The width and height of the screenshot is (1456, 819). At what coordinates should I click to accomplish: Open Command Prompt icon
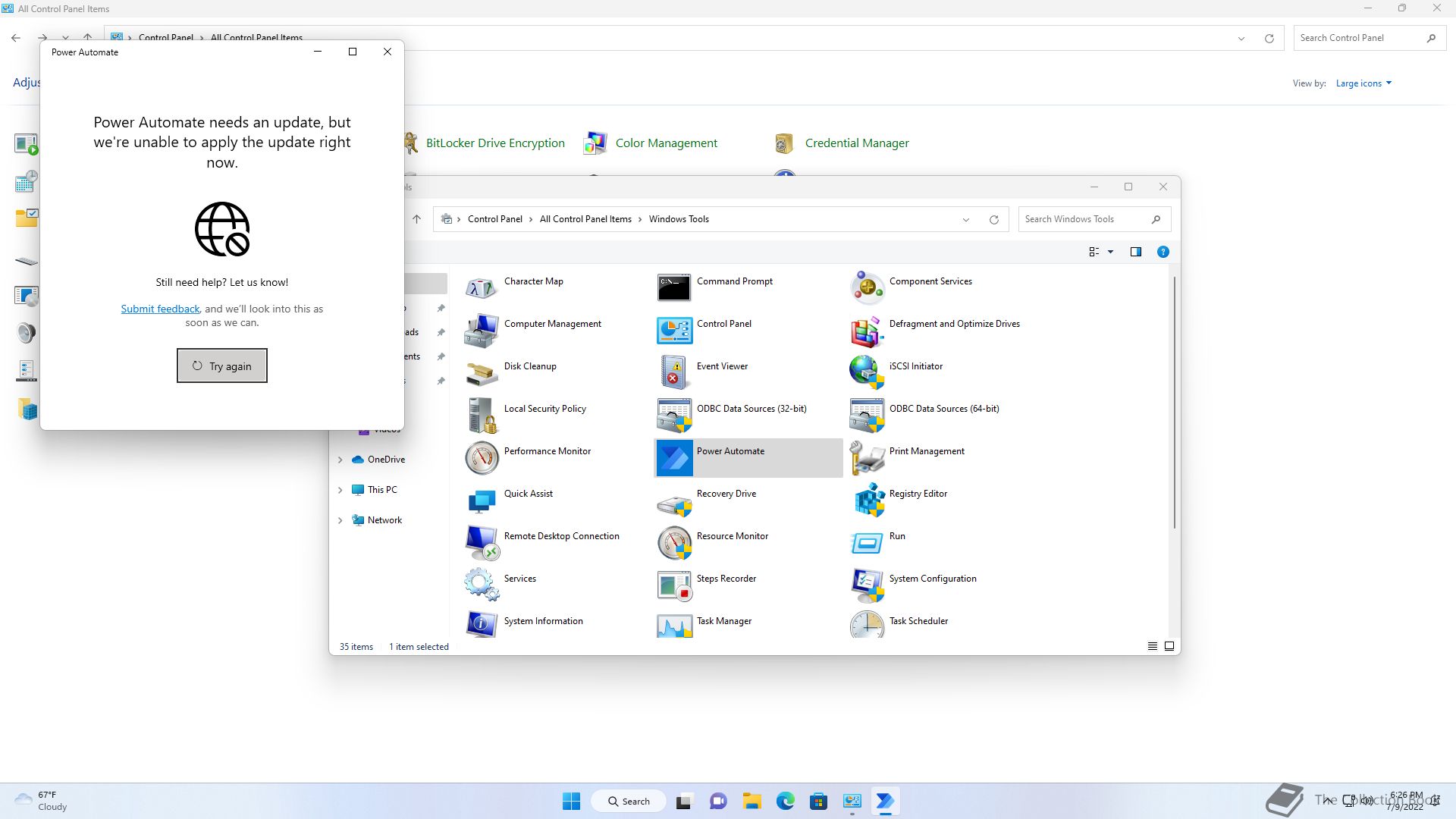(x=674, y=288)
